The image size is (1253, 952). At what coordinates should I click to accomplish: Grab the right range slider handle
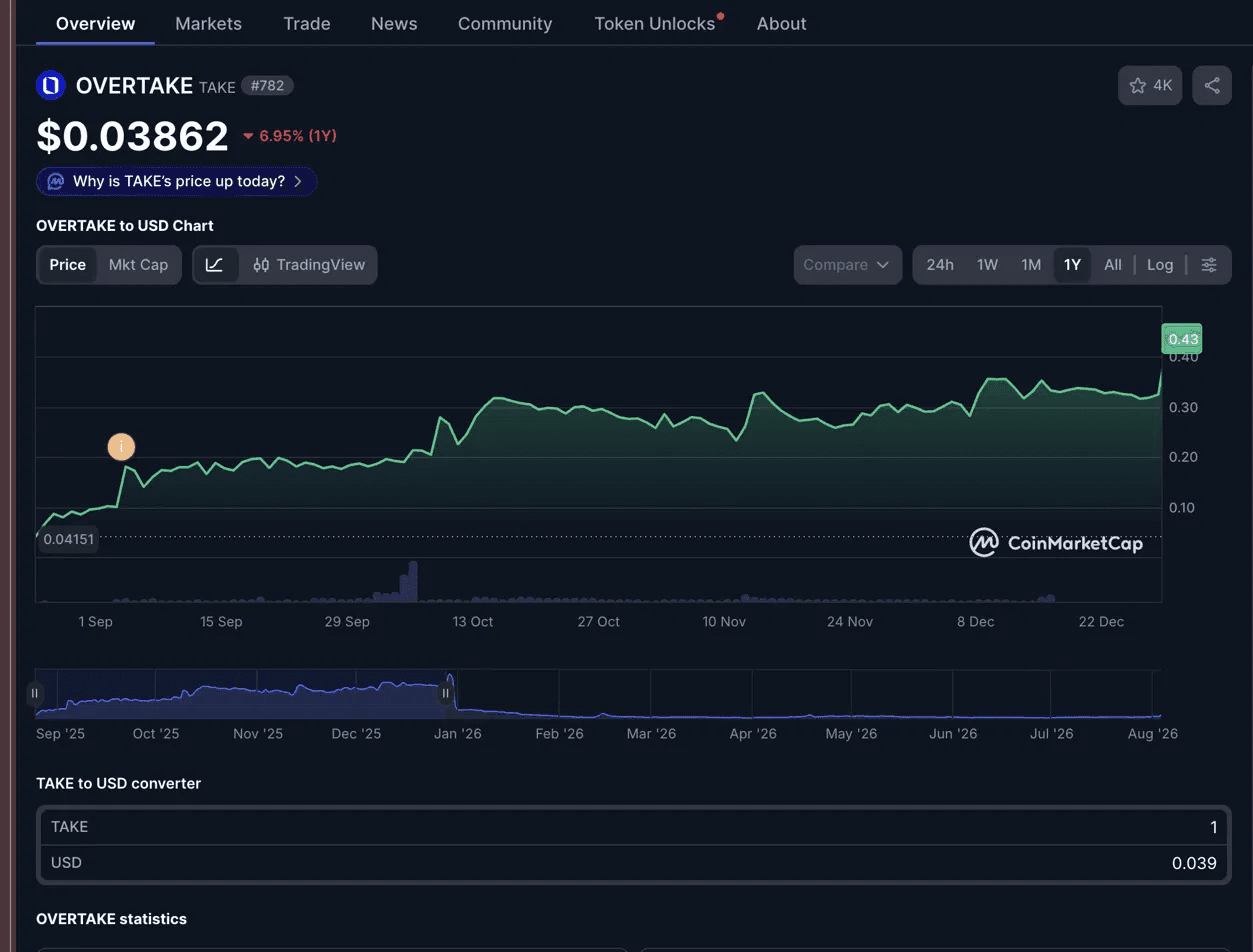[446, 693]
